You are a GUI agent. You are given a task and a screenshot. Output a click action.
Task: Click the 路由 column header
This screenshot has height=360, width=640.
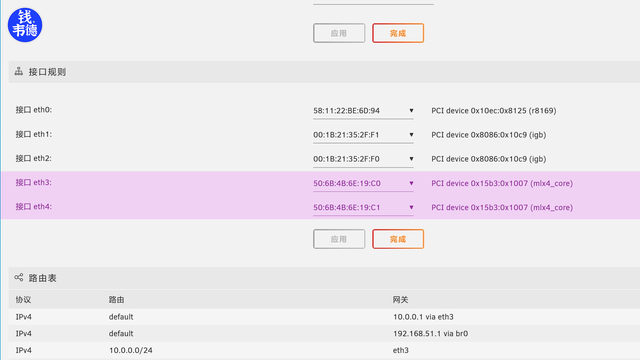pos(116,300)
